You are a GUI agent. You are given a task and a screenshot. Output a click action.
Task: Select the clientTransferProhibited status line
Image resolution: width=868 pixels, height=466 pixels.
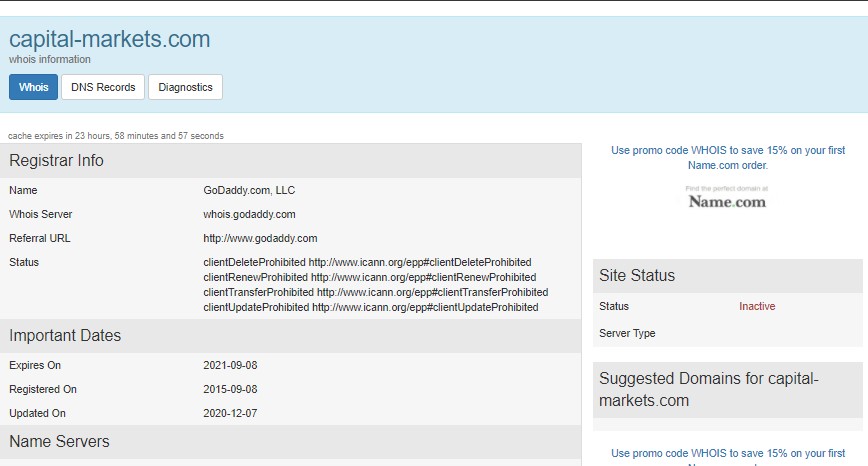(375, 292)
